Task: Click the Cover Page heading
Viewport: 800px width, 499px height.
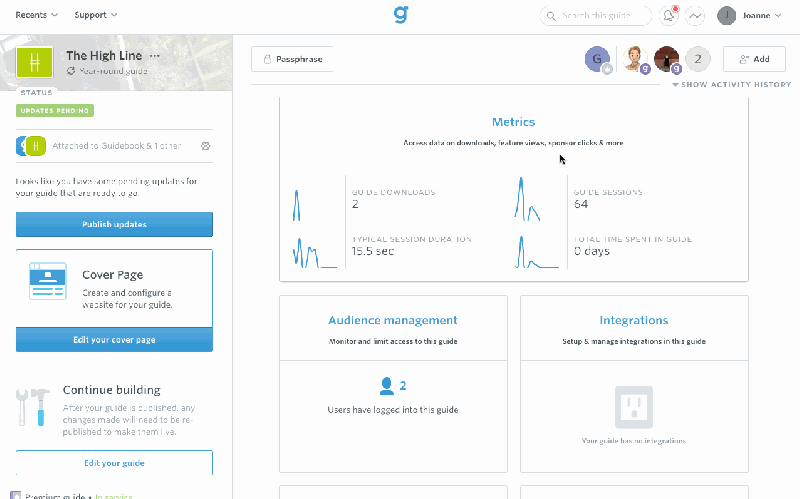Action: (x=113, y=275)
